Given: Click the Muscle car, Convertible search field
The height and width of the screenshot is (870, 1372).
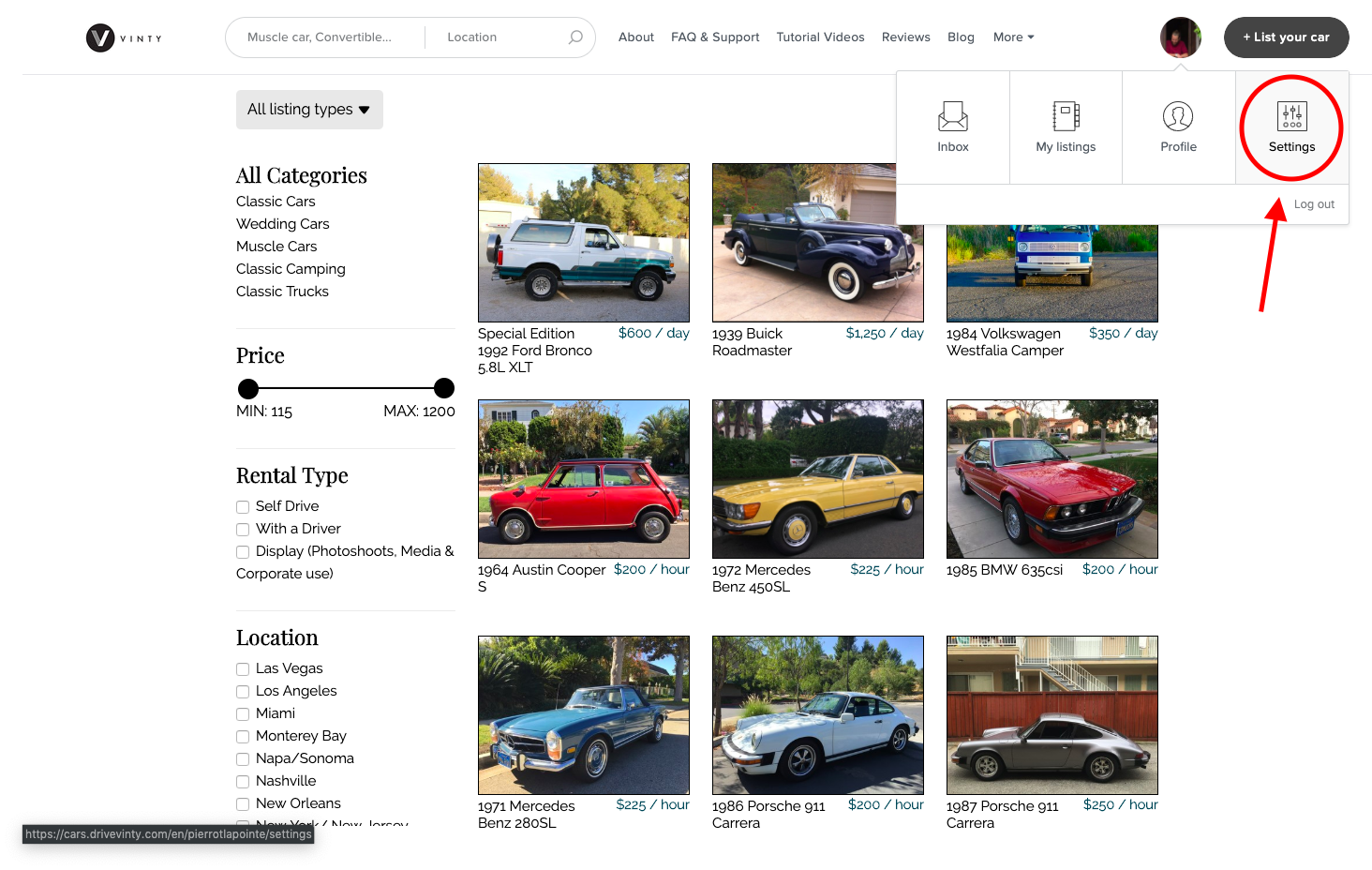Looking at the screenshot, I should pos(326,37).
